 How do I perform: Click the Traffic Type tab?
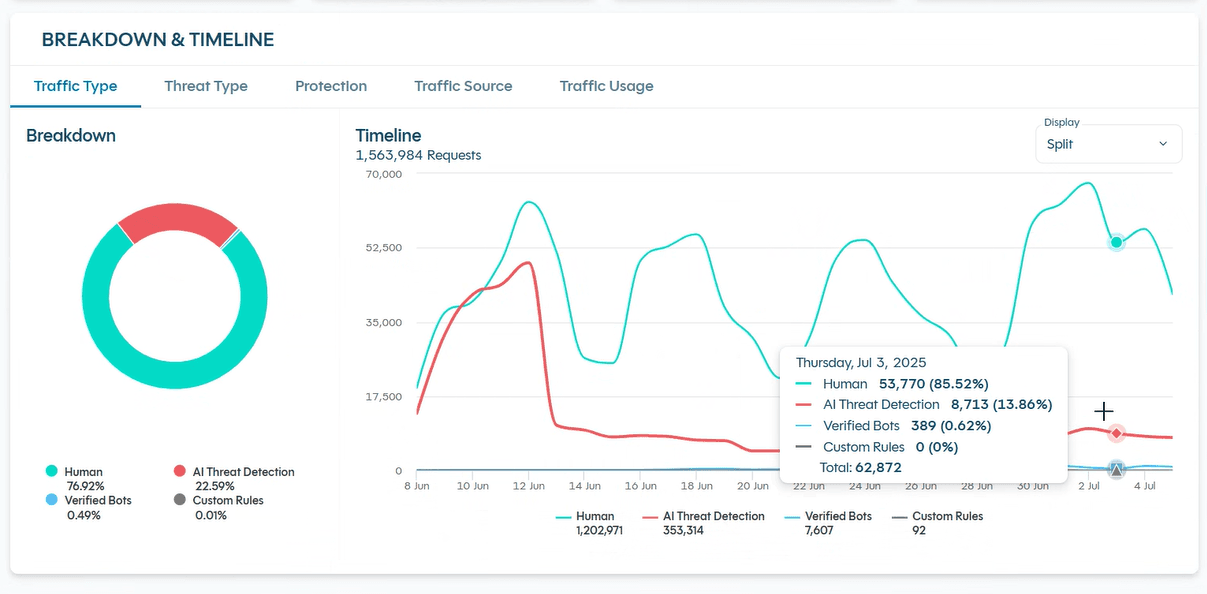coord(75,86)
